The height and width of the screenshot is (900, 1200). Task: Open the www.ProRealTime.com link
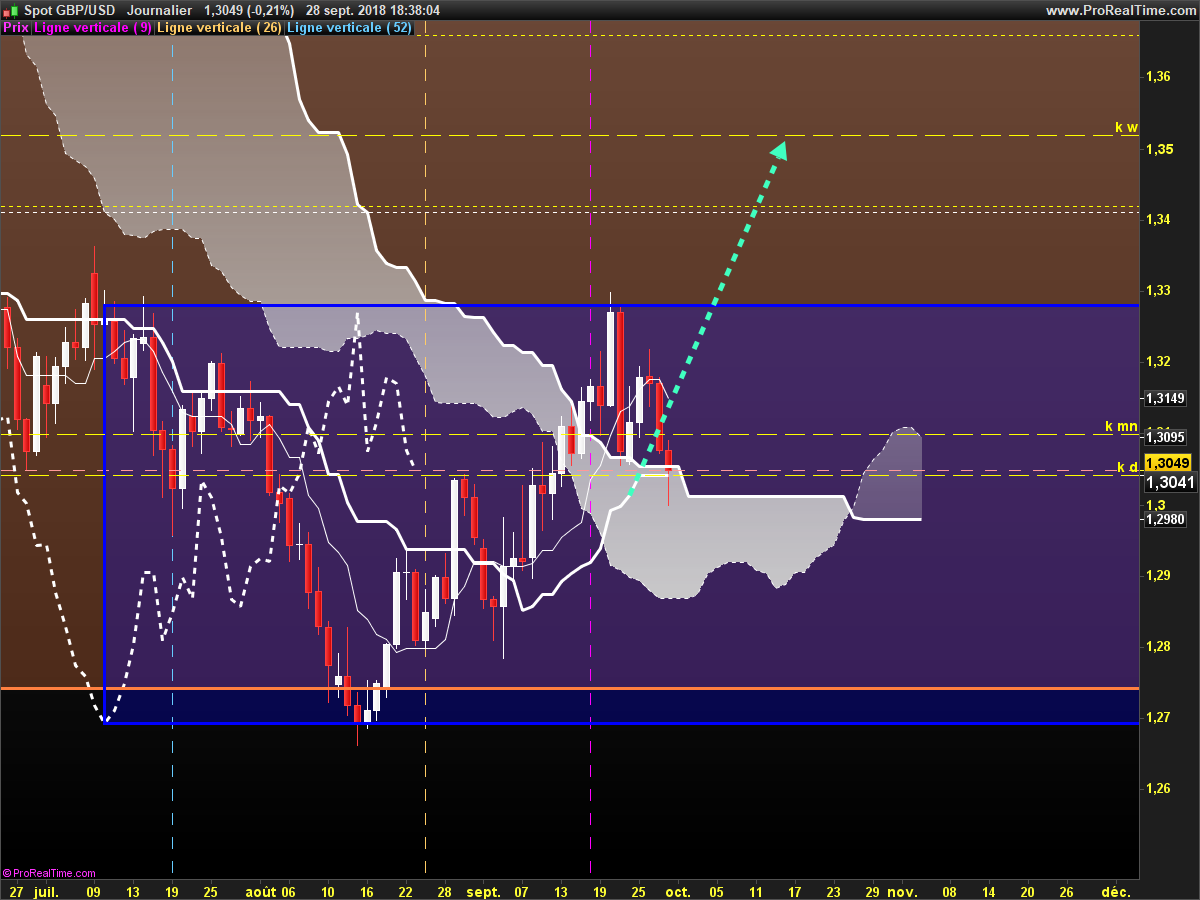tap(1120, 10)
